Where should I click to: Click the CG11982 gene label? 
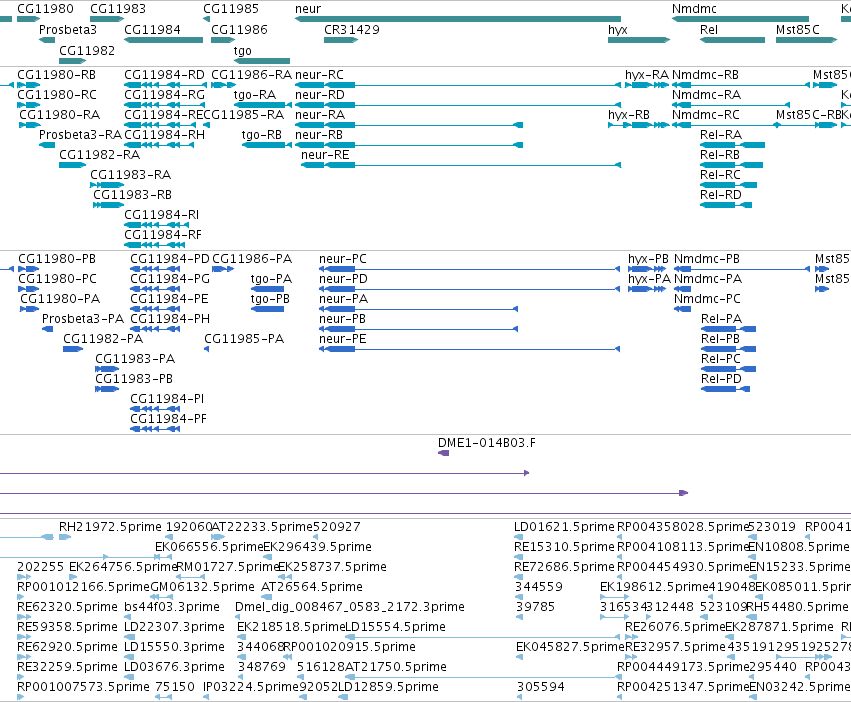[x=87, y=50]
